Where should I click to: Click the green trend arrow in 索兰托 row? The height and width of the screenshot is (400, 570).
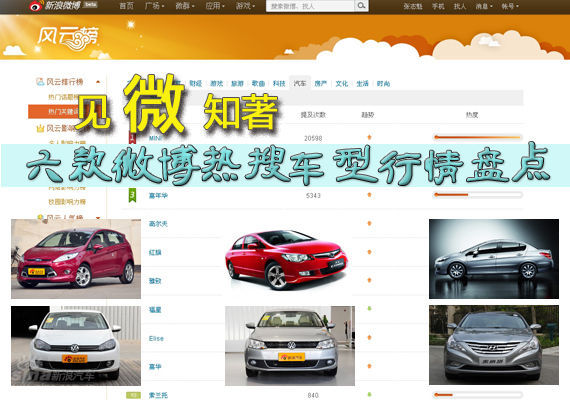coord(369,394)
